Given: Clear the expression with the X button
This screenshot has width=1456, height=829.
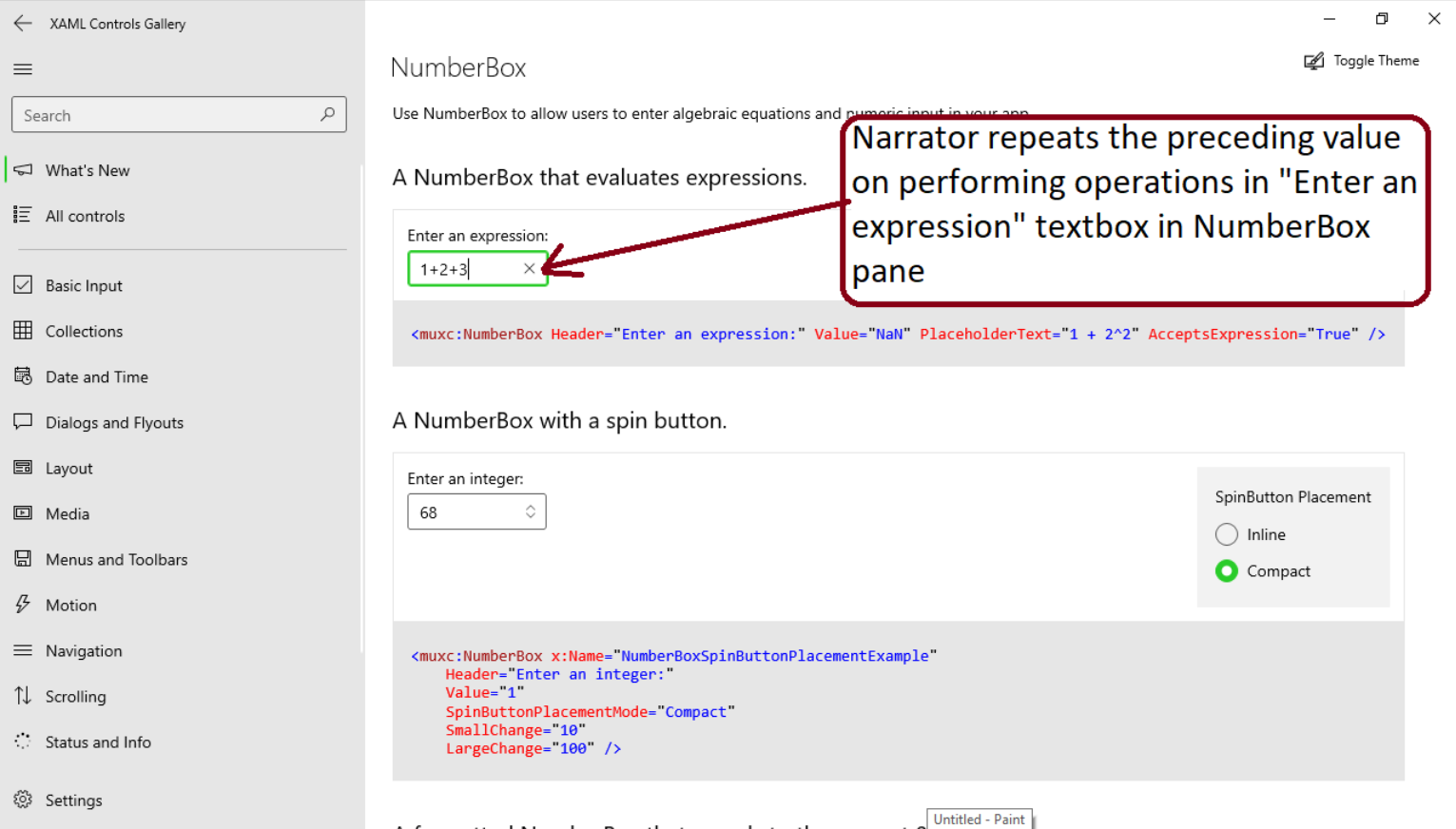Looking at the screenshot, I should click(529, 268).
